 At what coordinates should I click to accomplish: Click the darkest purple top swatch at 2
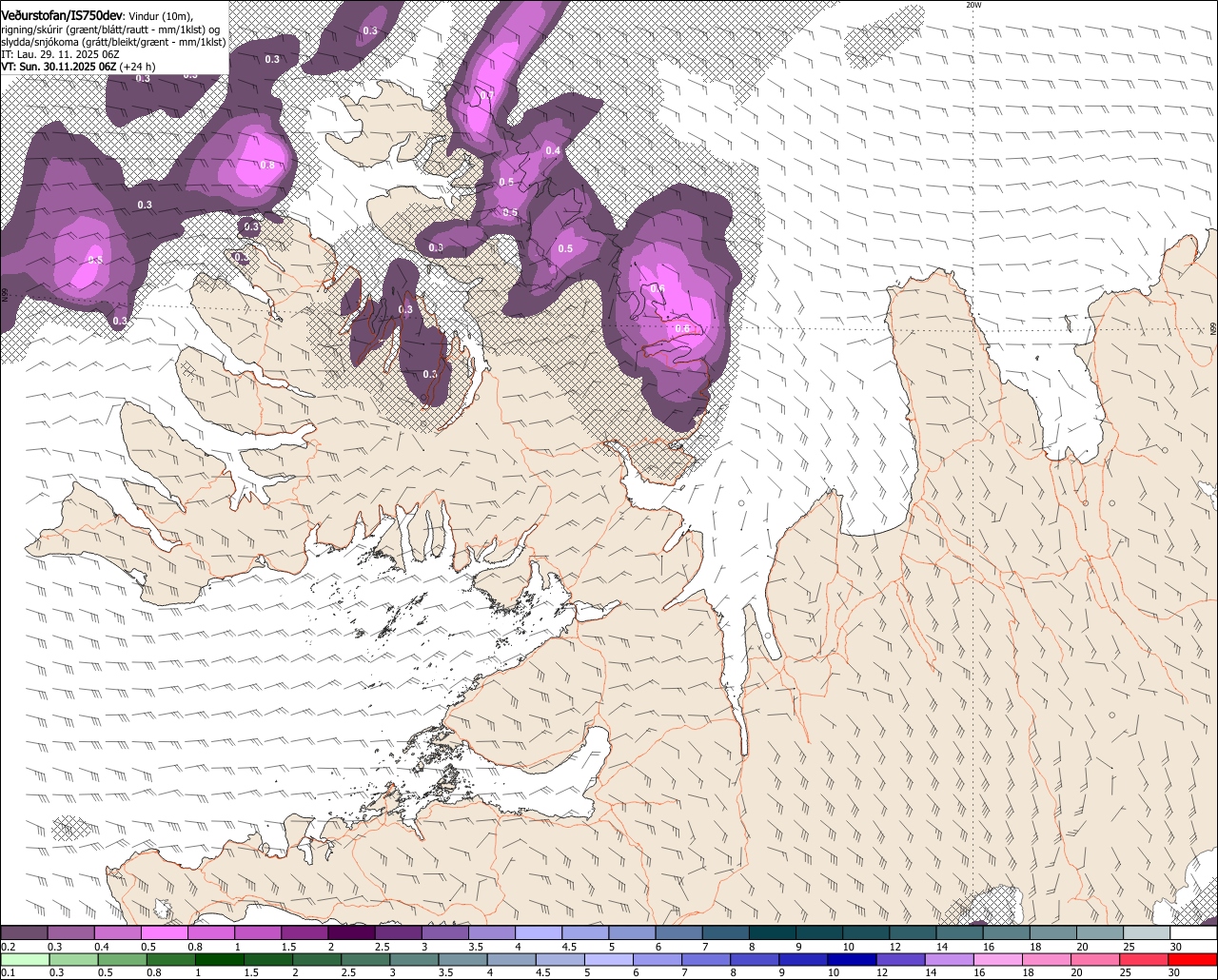pos(351,932)
